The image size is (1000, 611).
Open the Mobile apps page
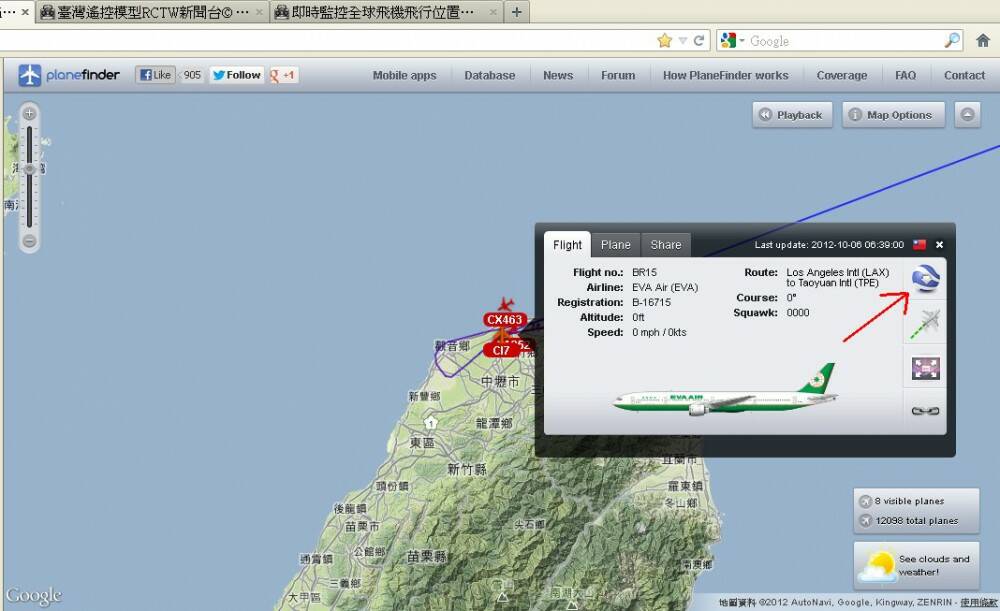tap(404, 75)
